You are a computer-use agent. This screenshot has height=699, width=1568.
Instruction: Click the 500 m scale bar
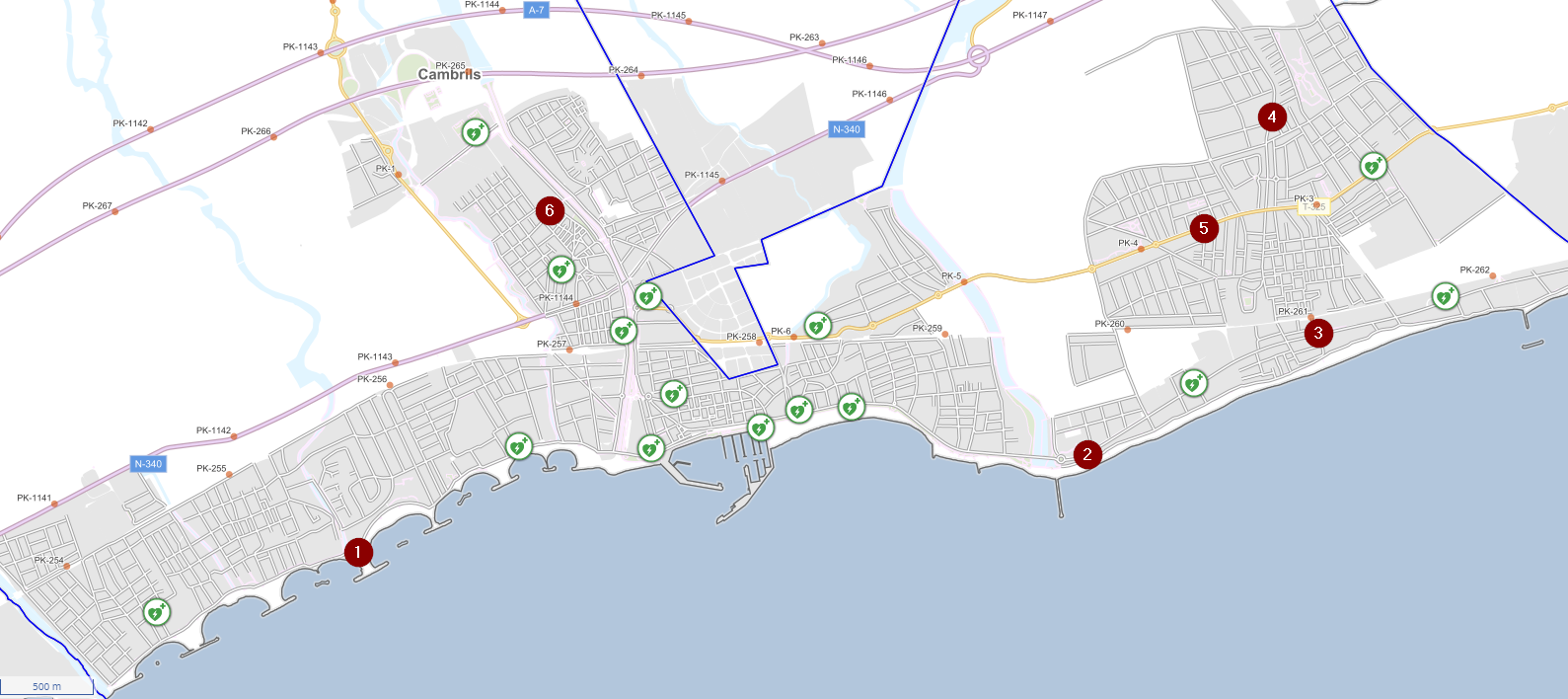tap(46, 686)
